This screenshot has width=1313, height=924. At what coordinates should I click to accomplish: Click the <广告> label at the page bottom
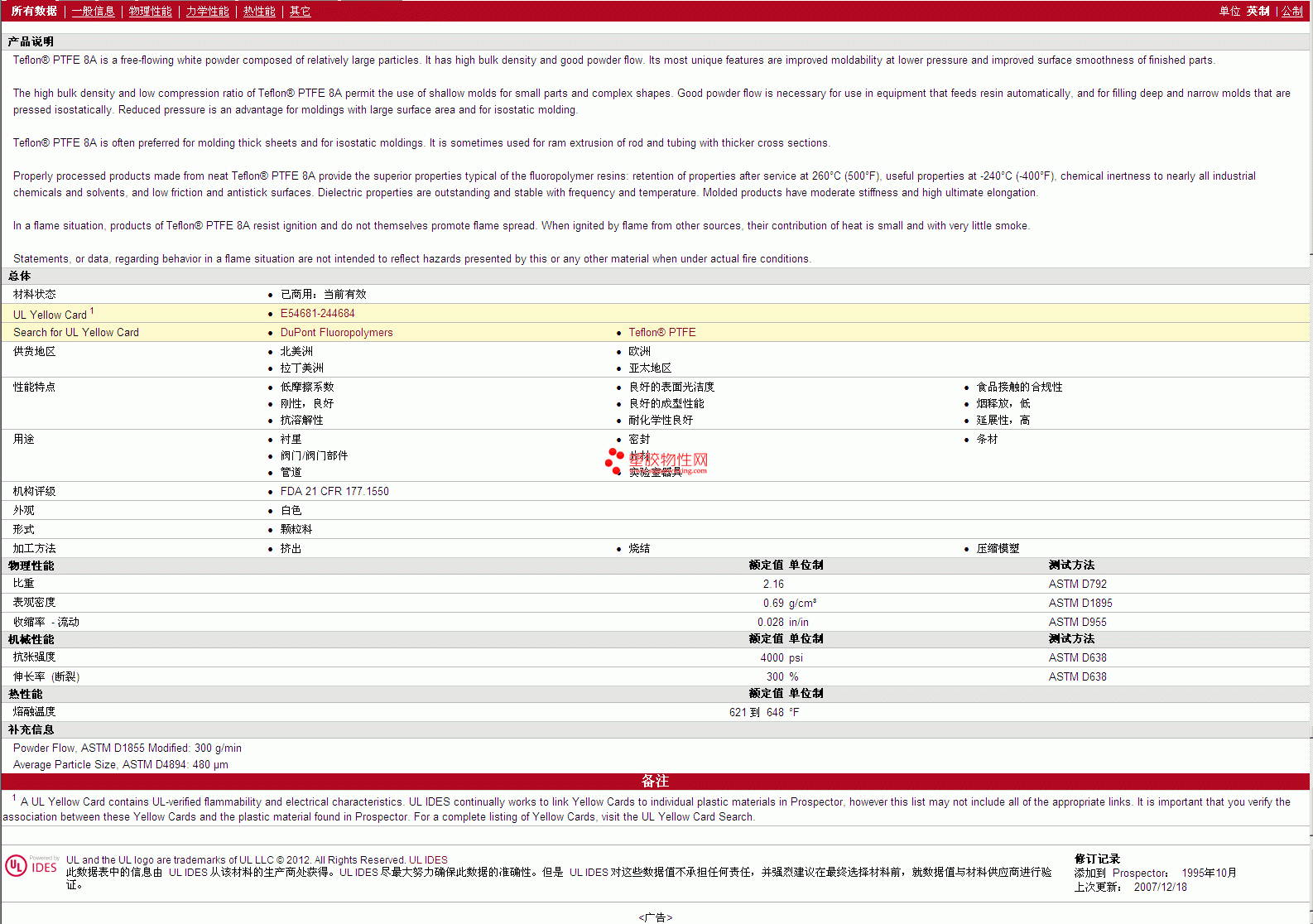point(656,917)
